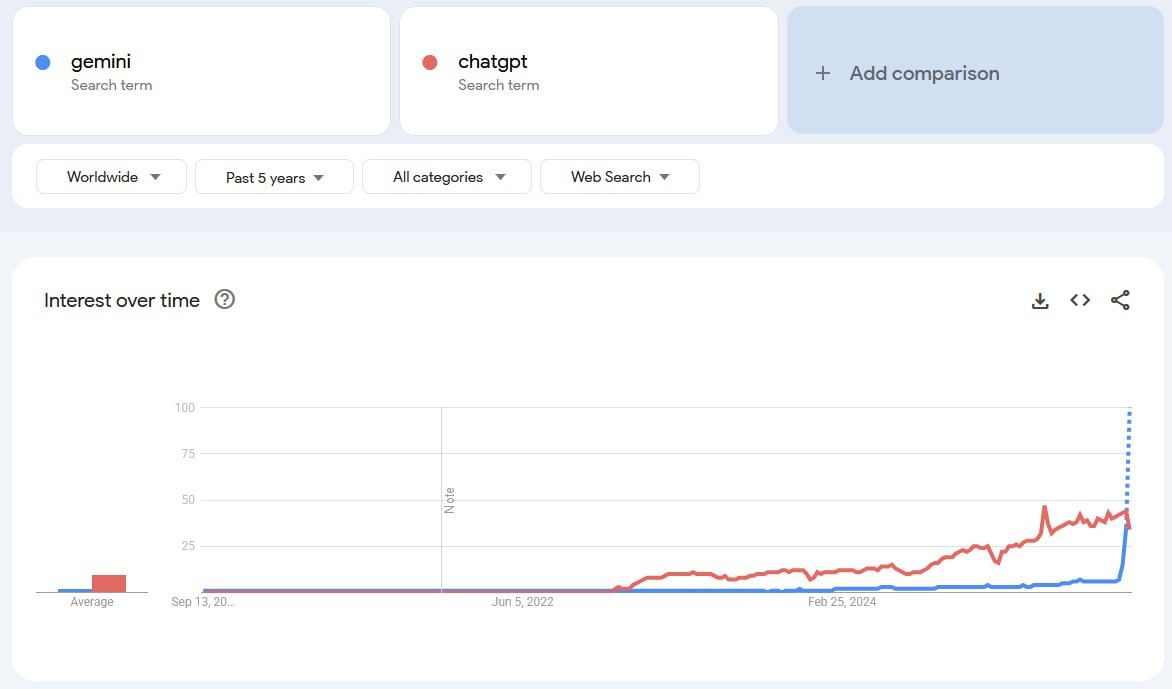Share the Interest over time chart
Screen dimensions: 1172x689
pos(1120,300)
